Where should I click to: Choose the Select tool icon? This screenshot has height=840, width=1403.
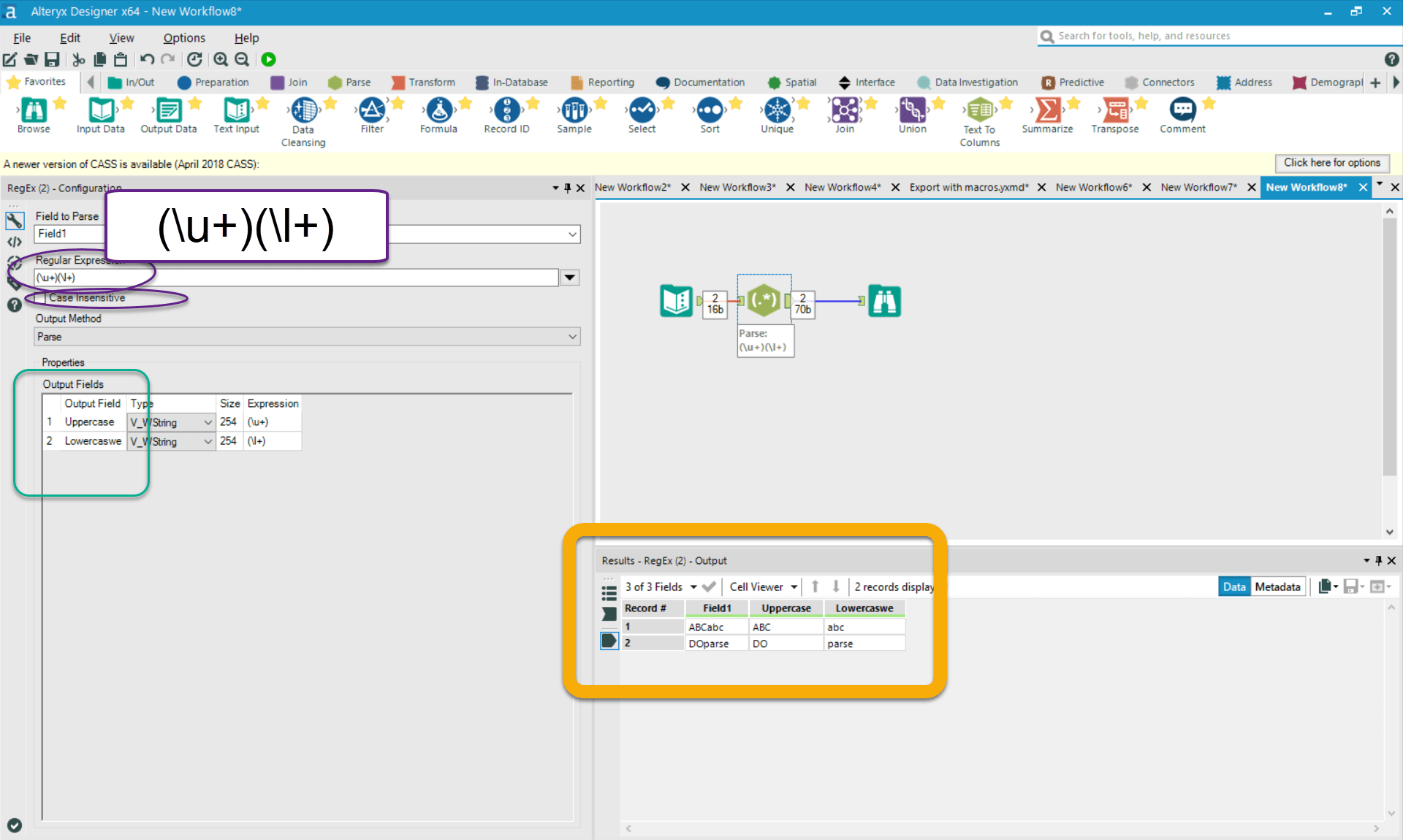pos(642,110)
